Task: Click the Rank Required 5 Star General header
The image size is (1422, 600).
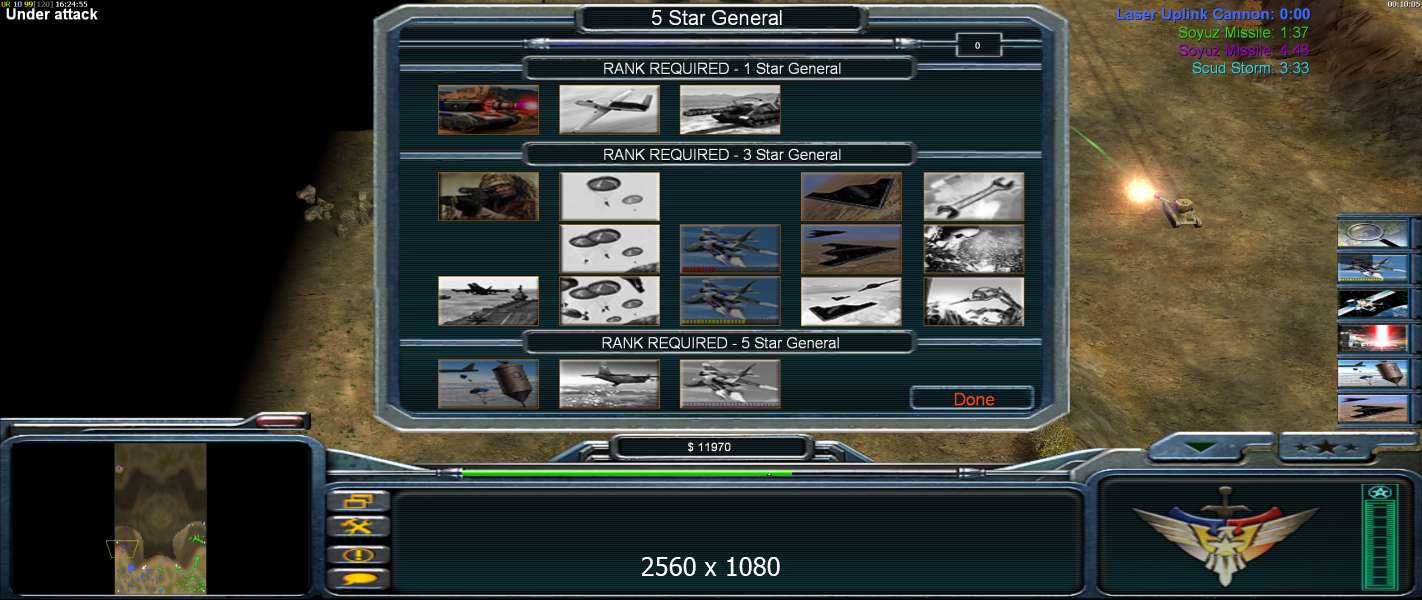Action: pyautogui.click(x=721, y=343)
